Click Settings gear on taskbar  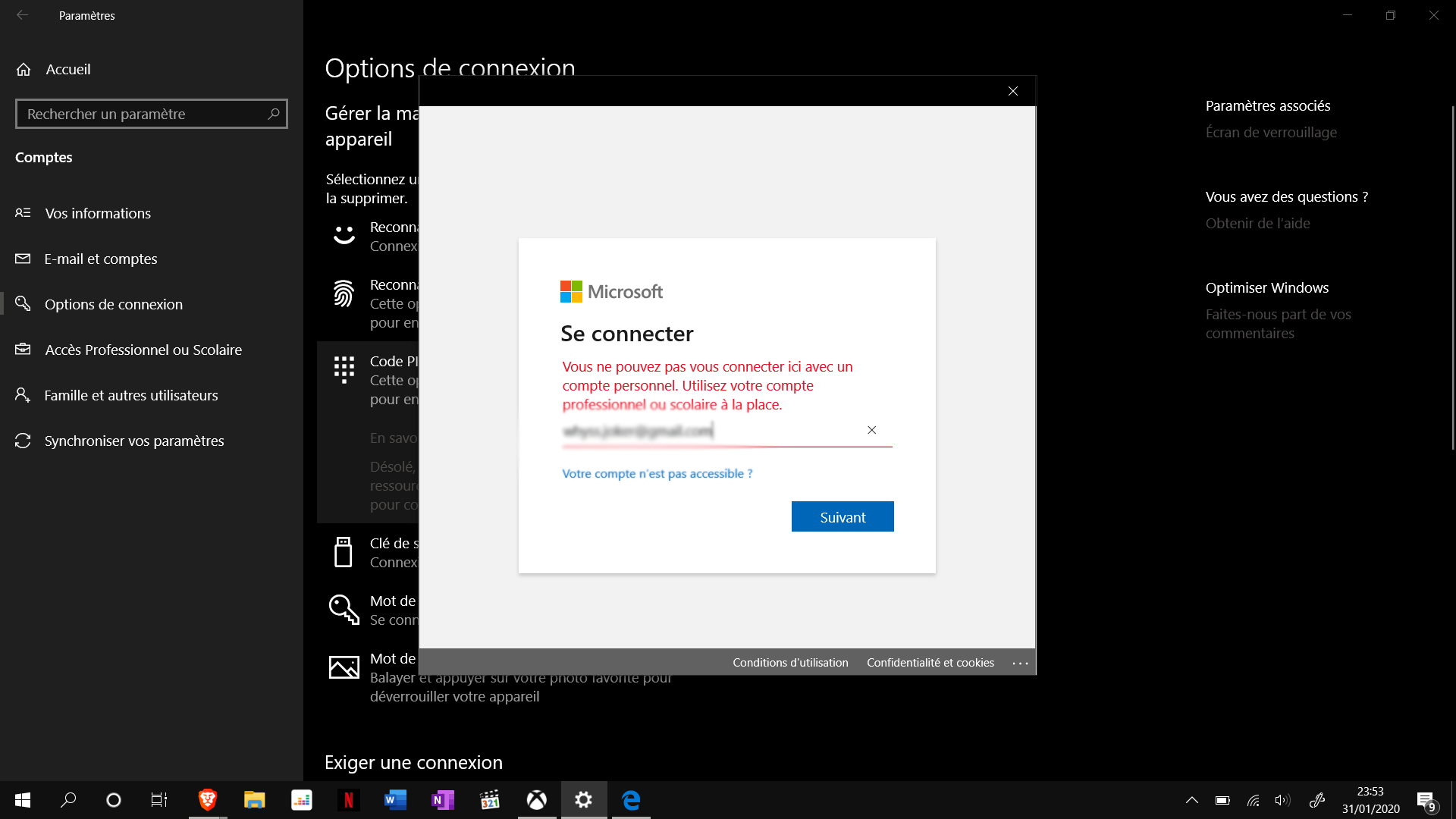click(584, 800)
